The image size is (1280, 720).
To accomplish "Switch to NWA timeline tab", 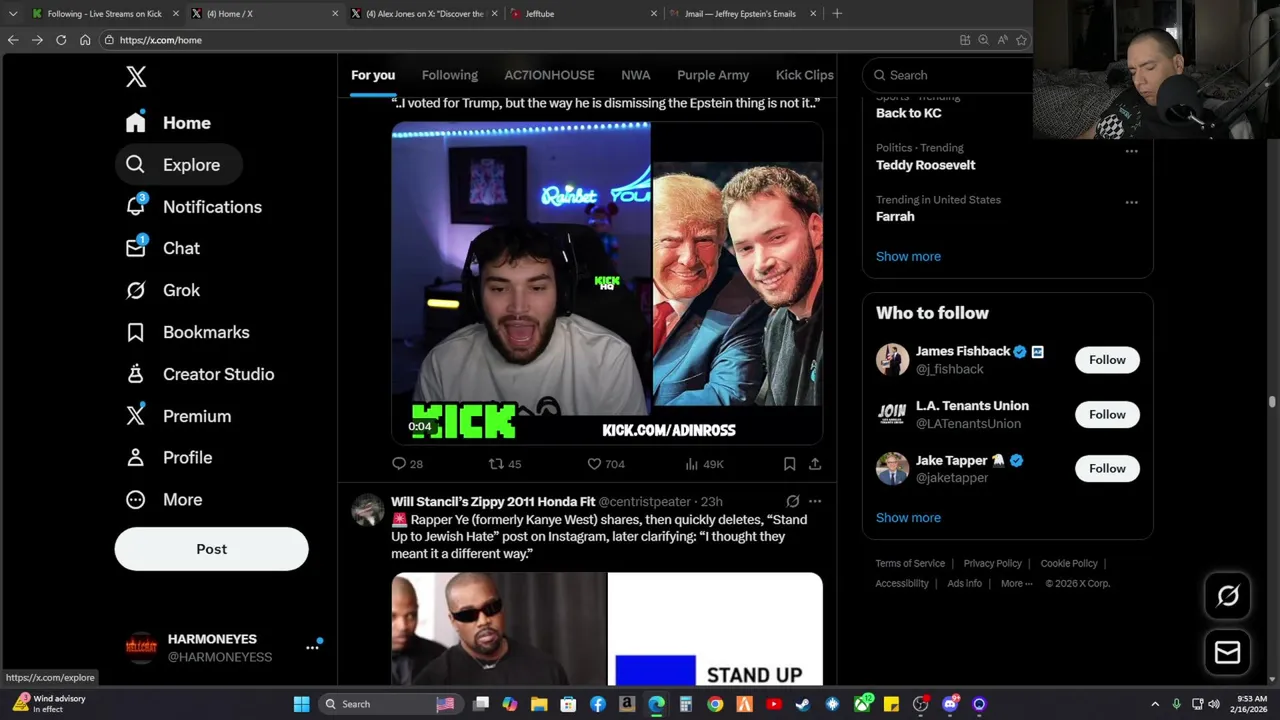I will coord(636,75).
